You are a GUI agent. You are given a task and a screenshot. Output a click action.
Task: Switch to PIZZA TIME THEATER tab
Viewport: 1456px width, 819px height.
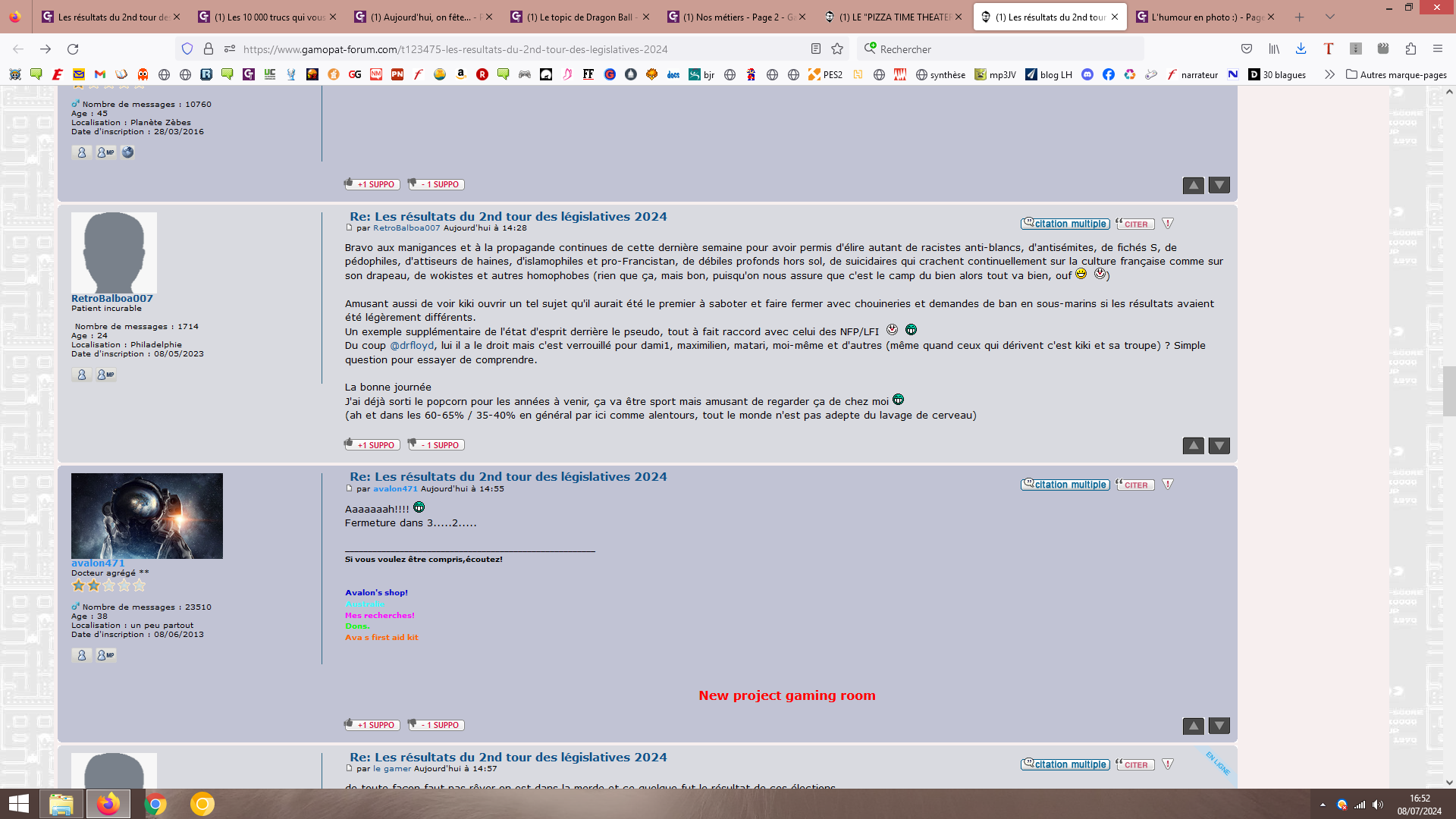pos(892,17)
